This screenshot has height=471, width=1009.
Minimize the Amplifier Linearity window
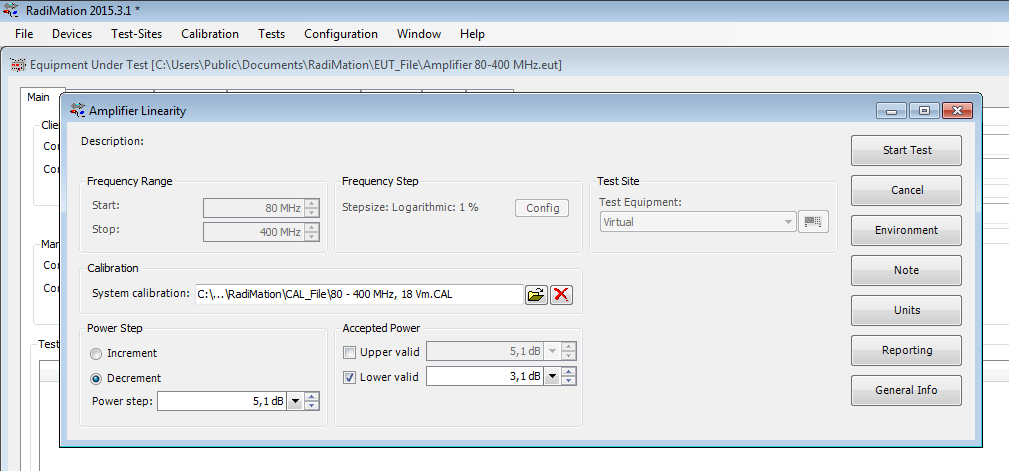[x=891, y=111]
